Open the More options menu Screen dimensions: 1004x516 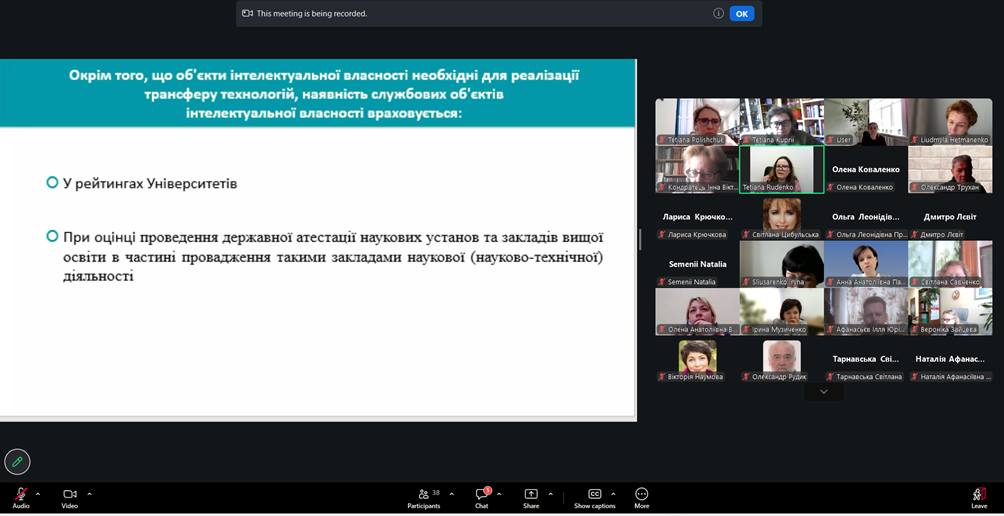[642, 494]
